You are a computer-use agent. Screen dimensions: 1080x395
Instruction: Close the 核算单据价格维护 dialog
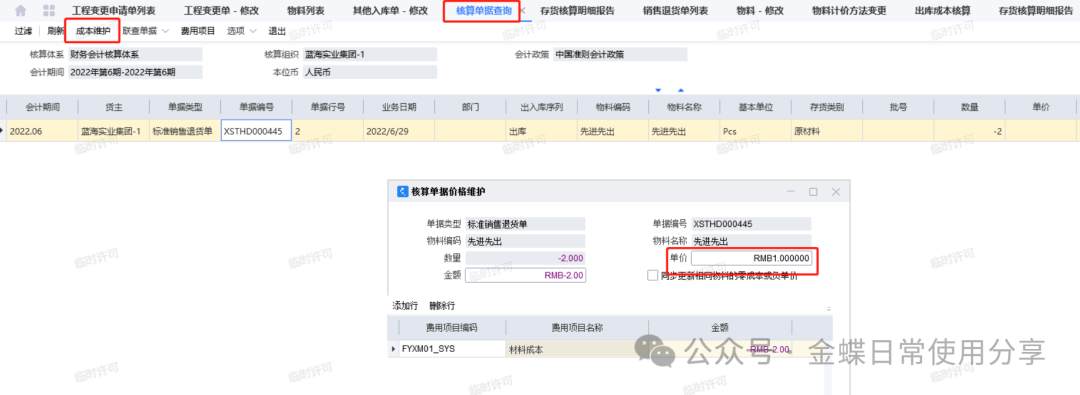(836, 192)
